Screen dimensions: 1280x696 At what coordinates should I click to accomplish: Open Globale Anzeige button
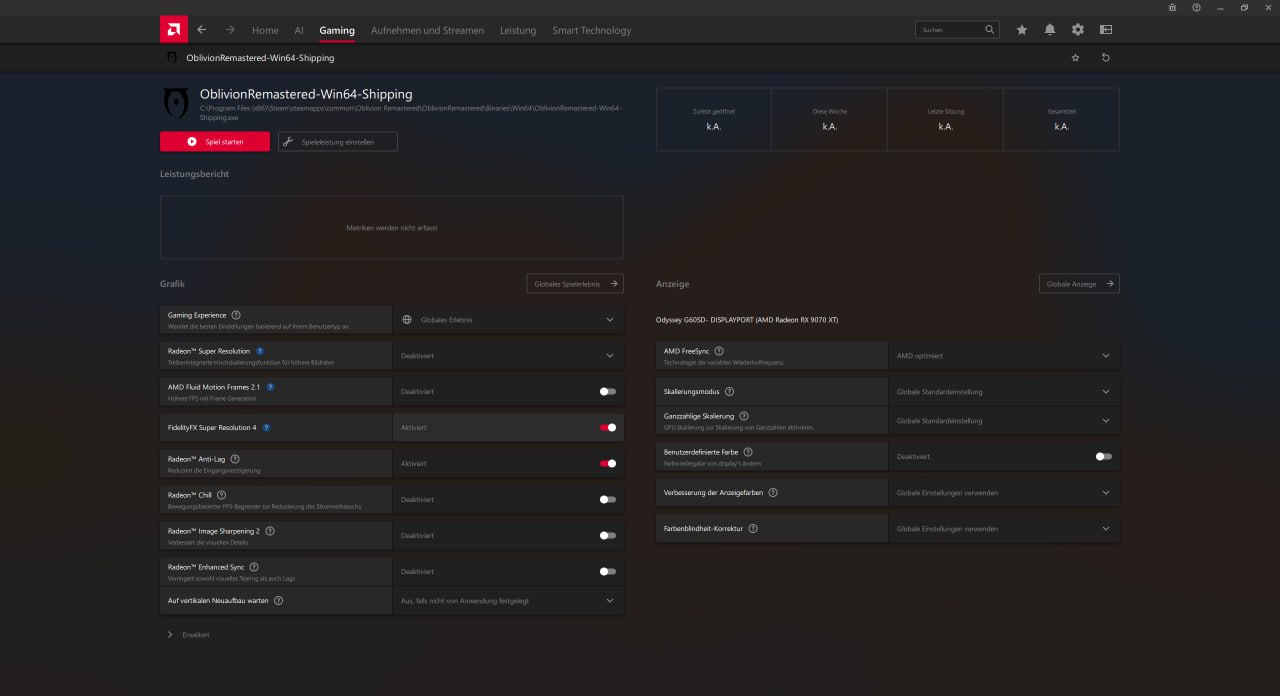(1079, 284)
